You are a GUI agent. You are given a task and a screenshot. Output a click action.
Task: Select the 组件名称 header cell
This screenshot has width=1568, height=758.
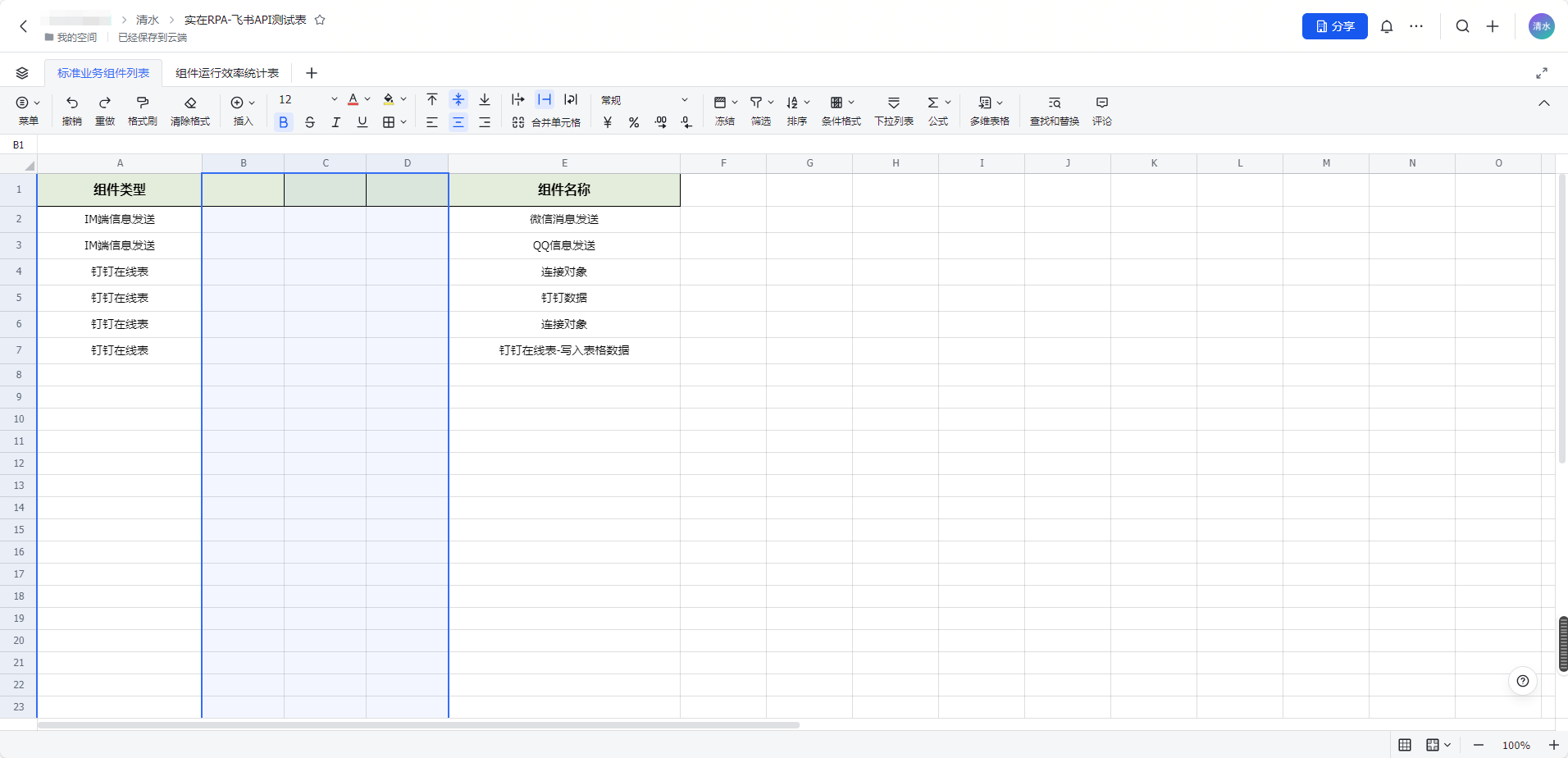564,189
